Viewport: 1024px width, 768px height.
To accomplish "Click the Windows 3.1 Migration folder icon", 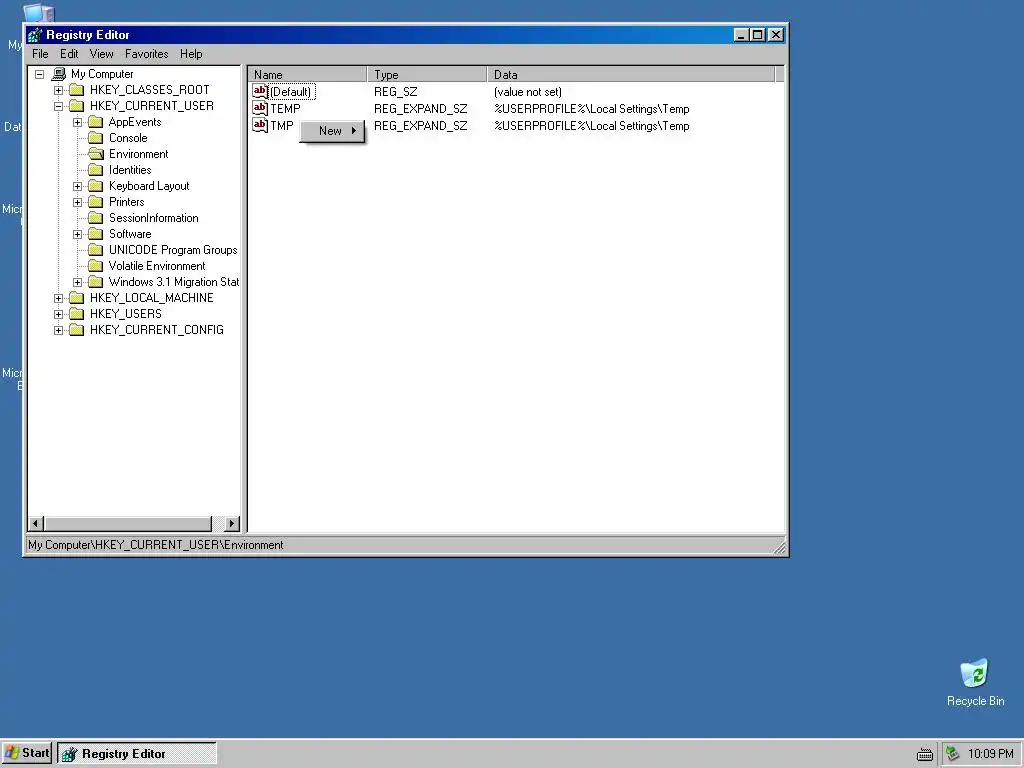I will pos(95,281).
